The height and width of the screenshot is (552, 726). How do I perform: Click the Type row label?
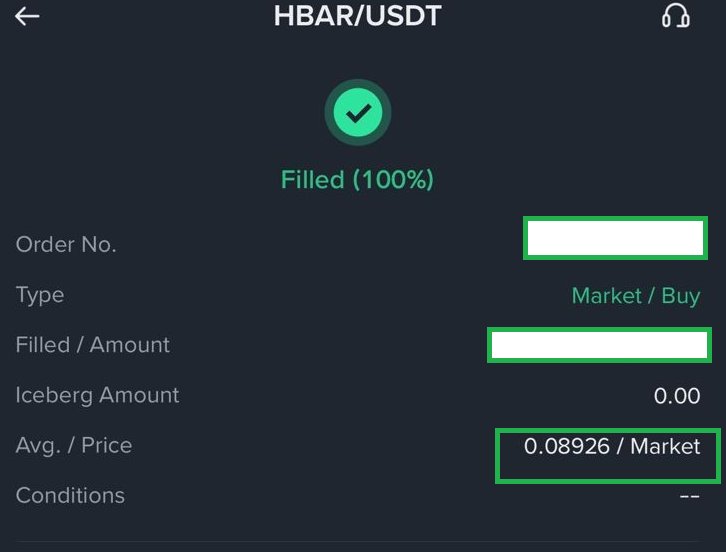coord(40,295)
